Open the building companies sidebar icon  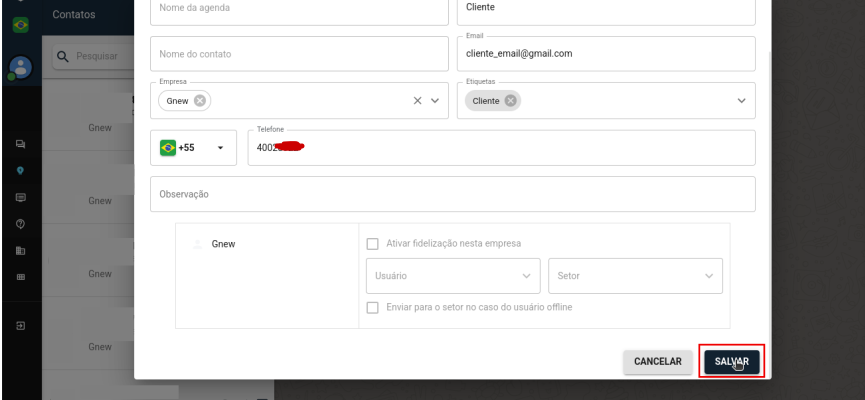(x=20, y=250)
